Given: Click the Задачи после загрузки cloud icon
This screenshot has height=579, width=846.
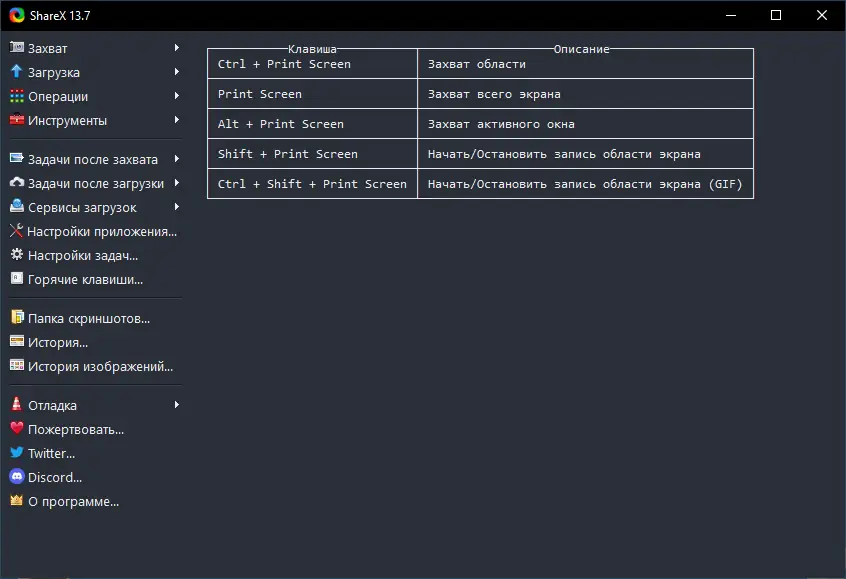Looking at the screenshot, I should point(17,182).
